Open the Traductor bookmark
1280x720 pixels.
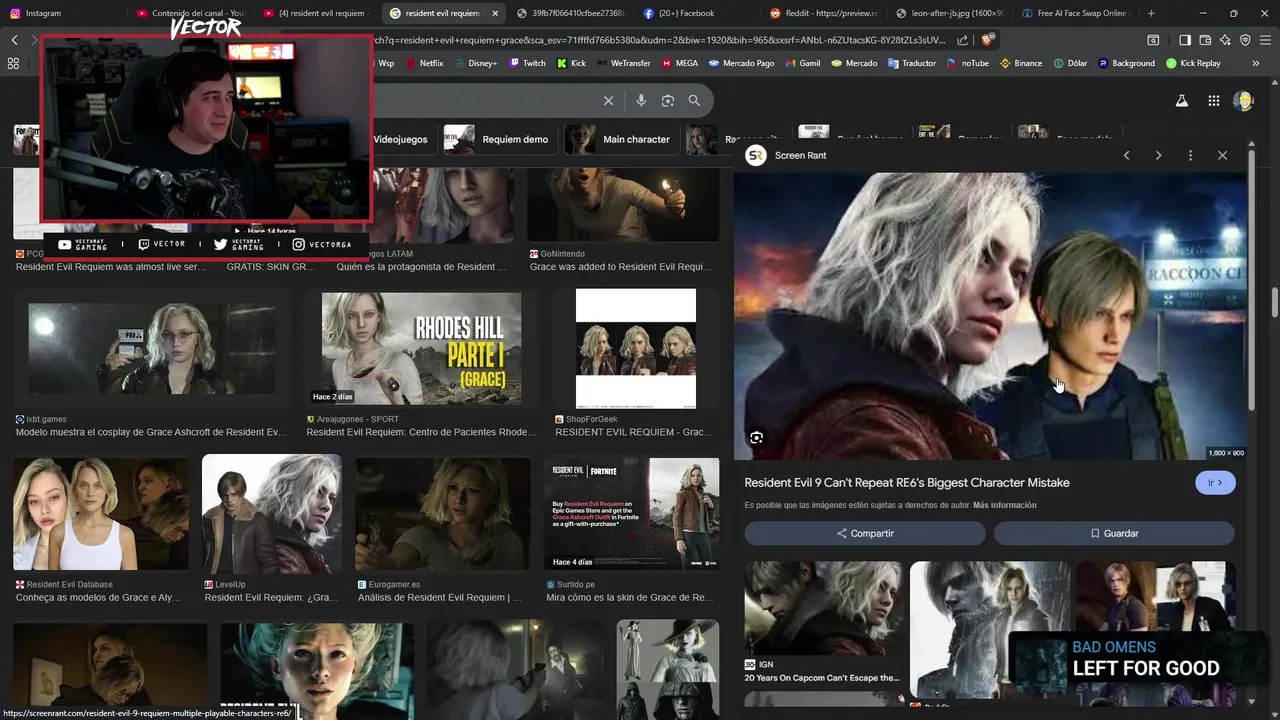910,63
